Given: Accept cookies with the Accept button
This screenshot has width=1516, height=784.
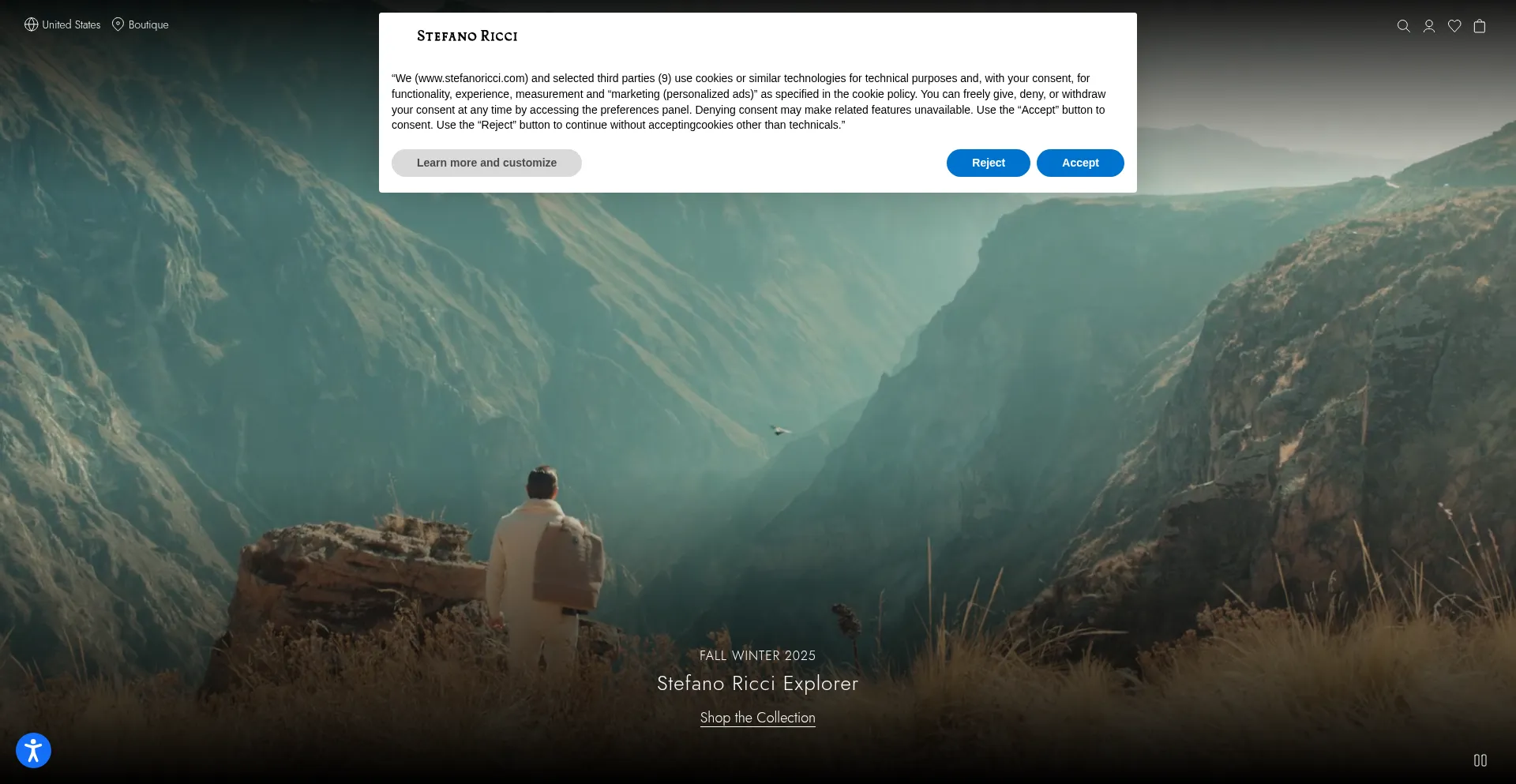Looking at the screenshot, I should click(1079, 163).
